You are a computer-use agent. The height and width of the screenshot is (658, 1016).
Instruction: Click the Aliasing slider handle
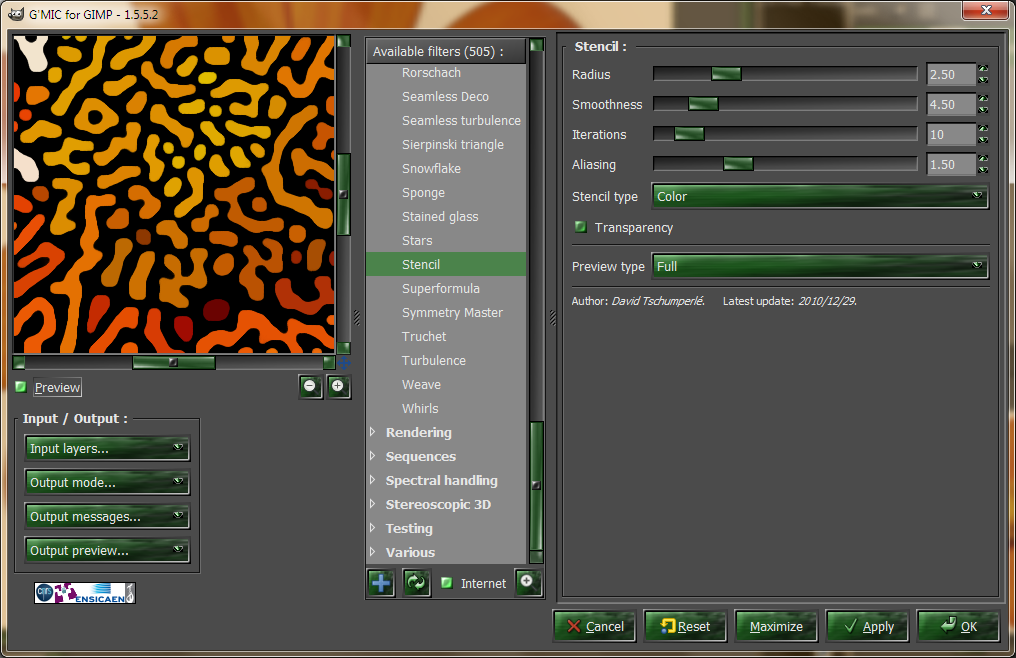coord(738,164)
